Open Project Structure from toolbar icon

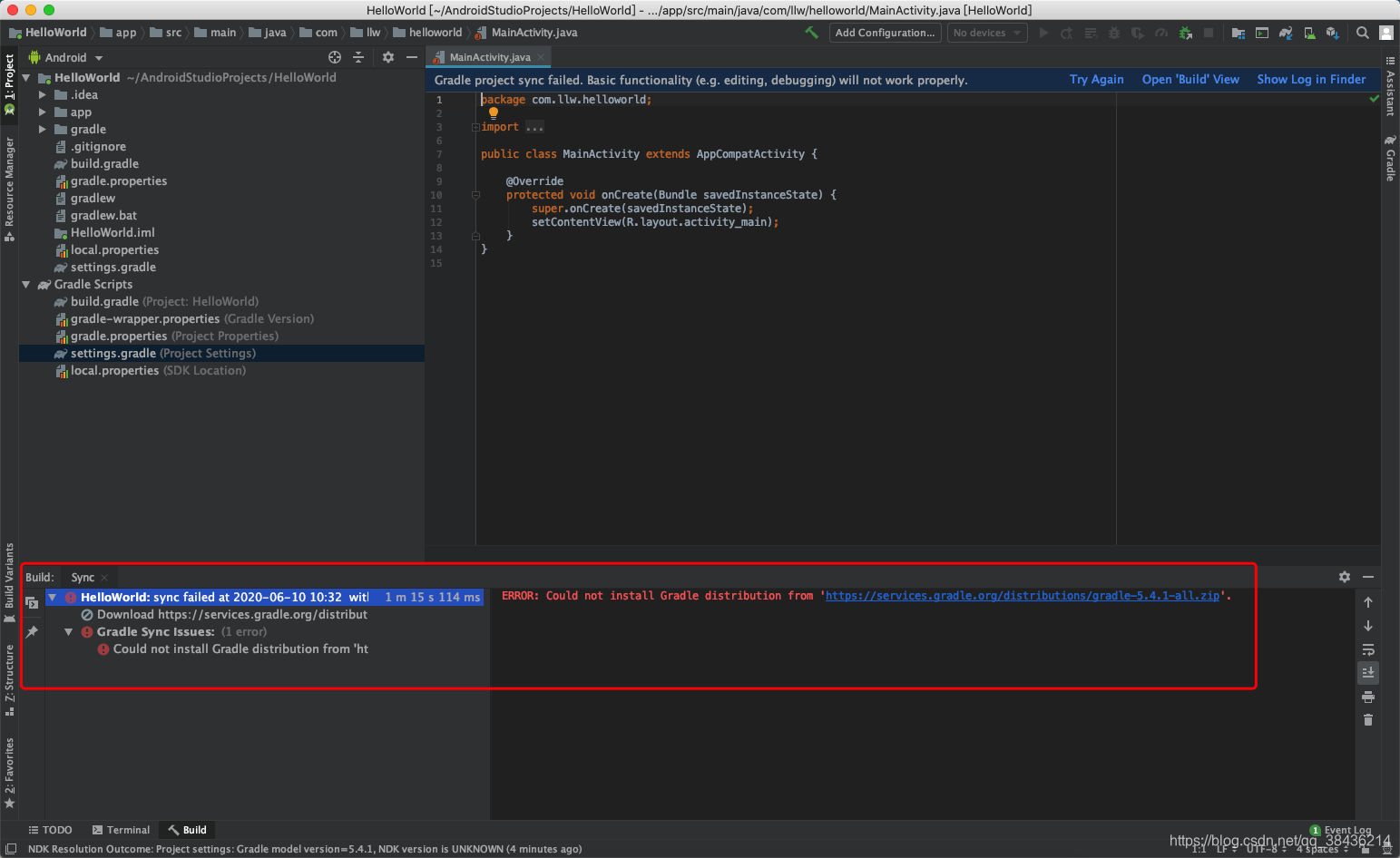pyautogui.click(x=1238, y=33)
